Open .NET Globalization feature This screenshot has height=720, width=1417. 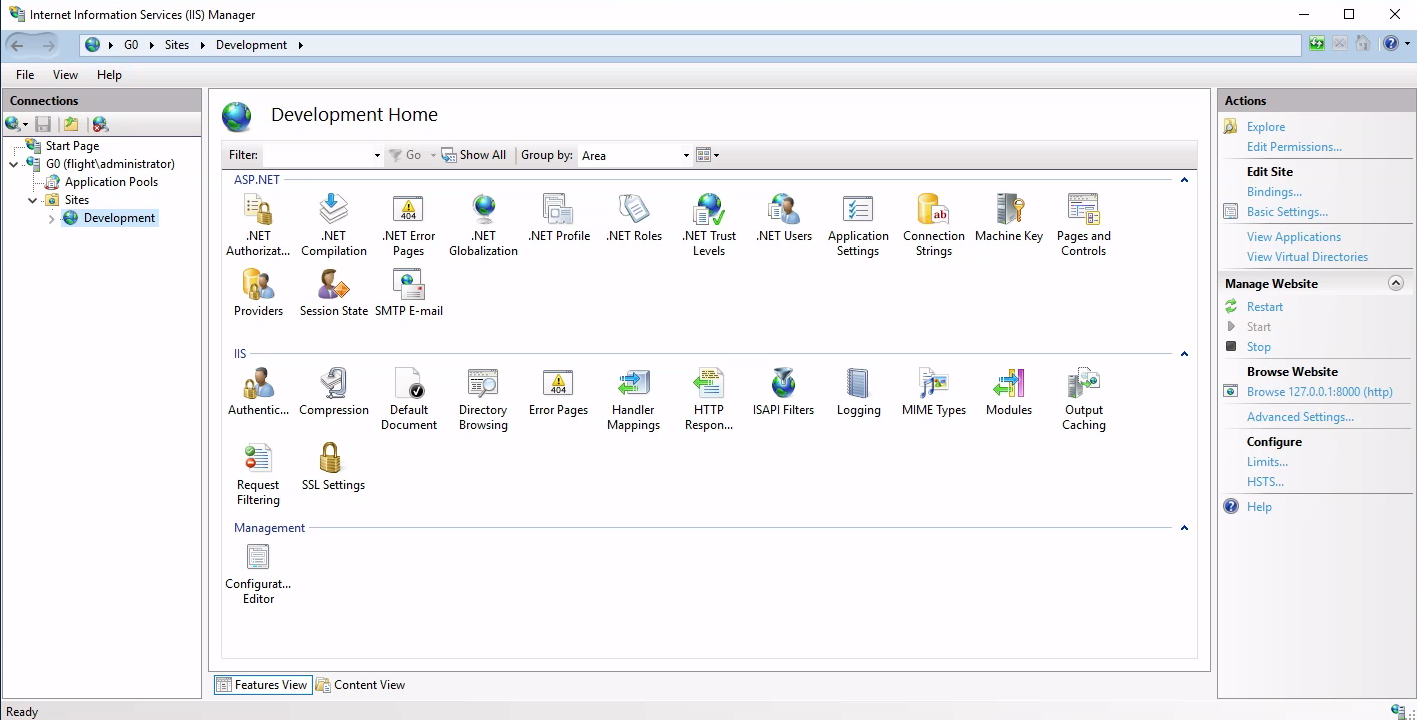point(483,225)
